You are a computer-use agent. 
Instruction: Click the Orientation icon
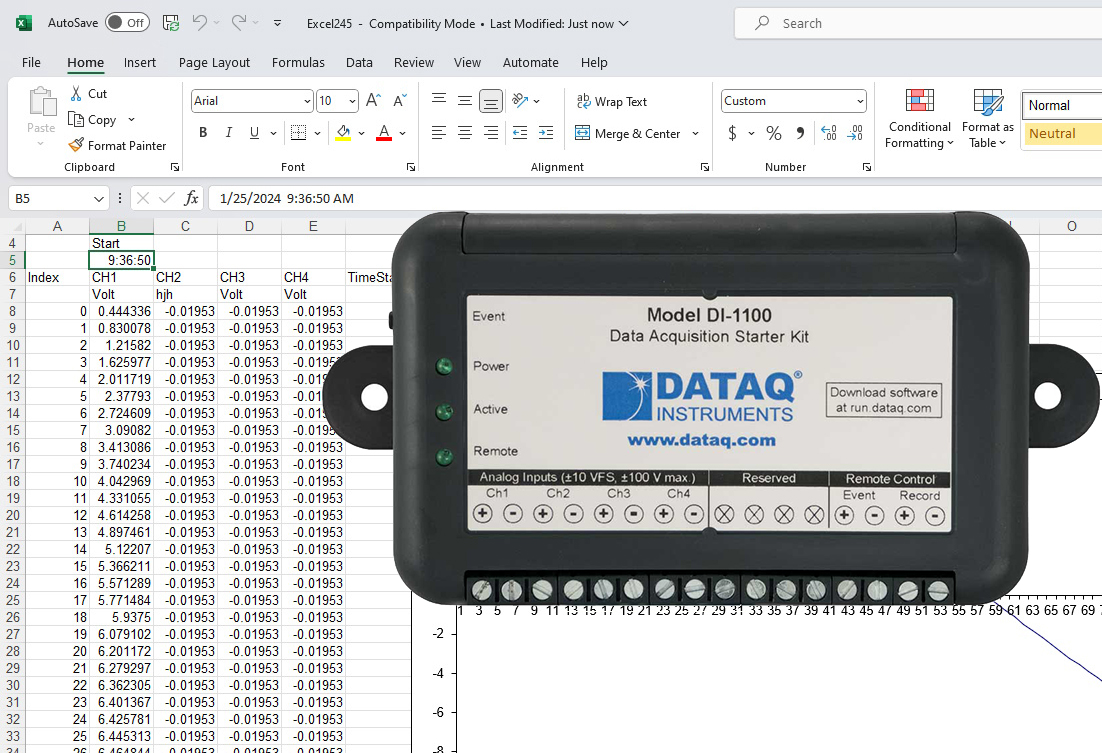(521, 101)
